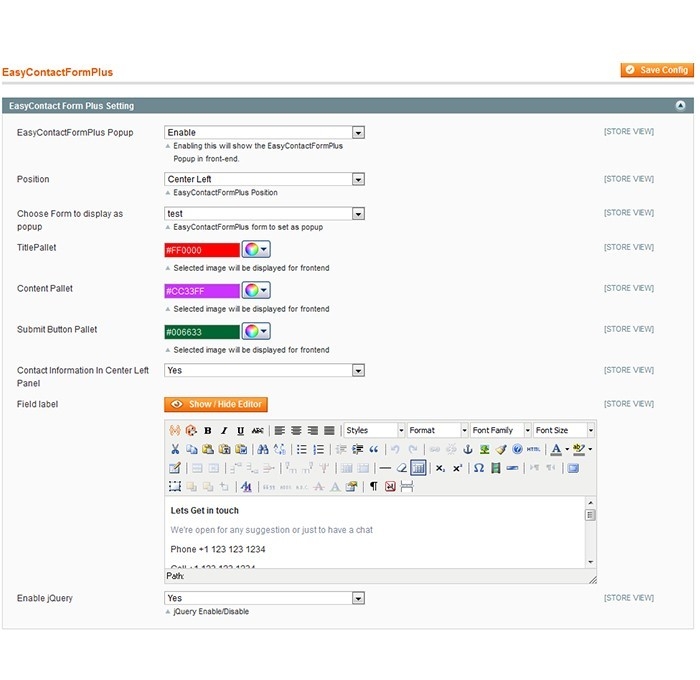Viewport: 700px width, 680px height.
Task: Click the Copy icon in editor toolbar
Action: tap(192, 449)
